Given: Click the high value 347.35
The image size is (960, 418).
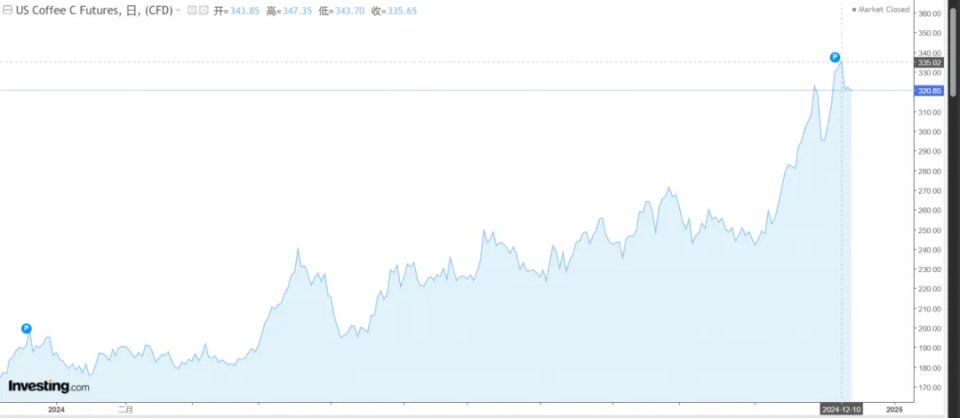Looking at the screenshot, I should coord(297,11).
